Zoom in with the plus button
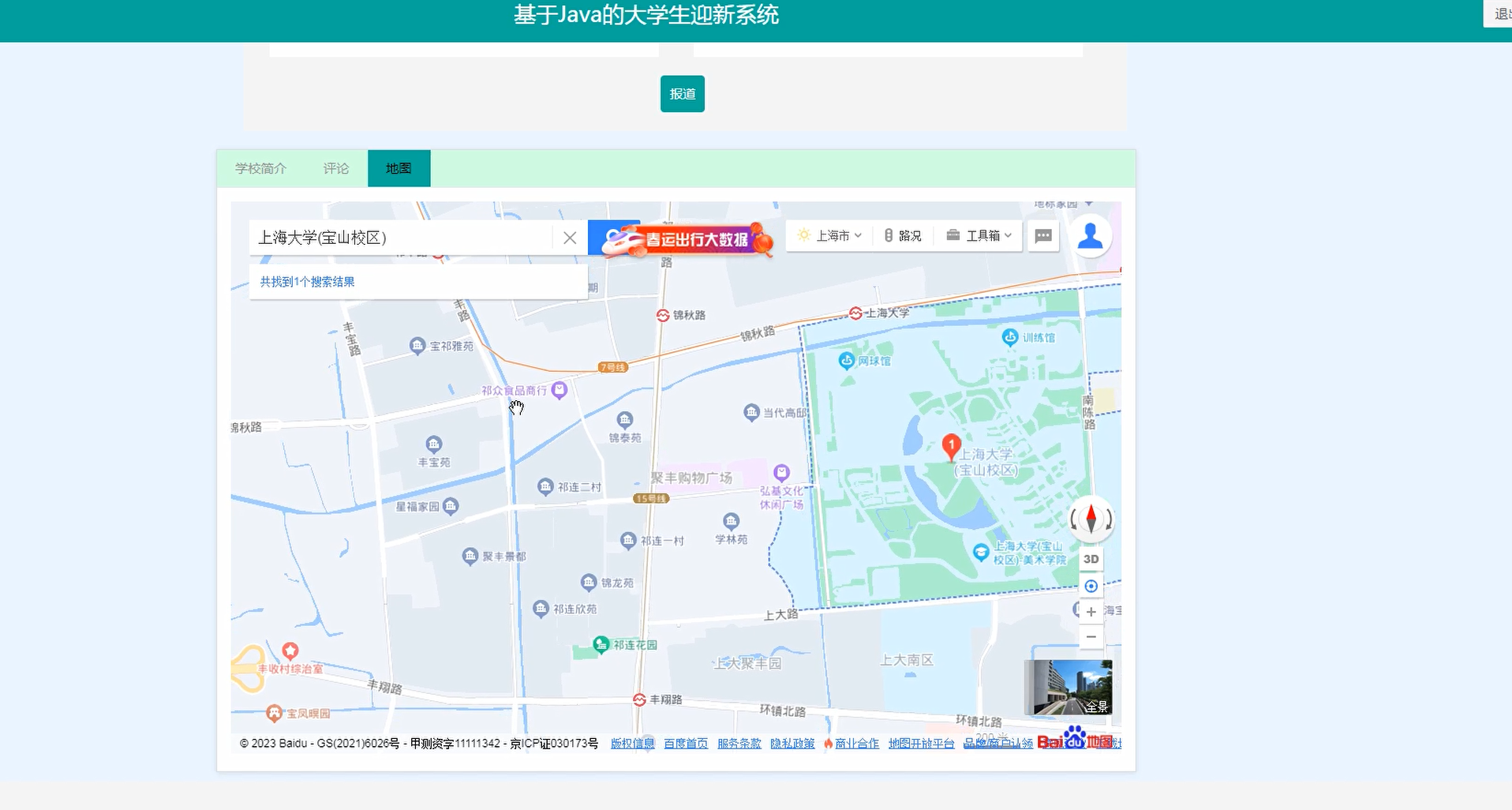The image size is (1512, 810). (x=1091, y=612)
